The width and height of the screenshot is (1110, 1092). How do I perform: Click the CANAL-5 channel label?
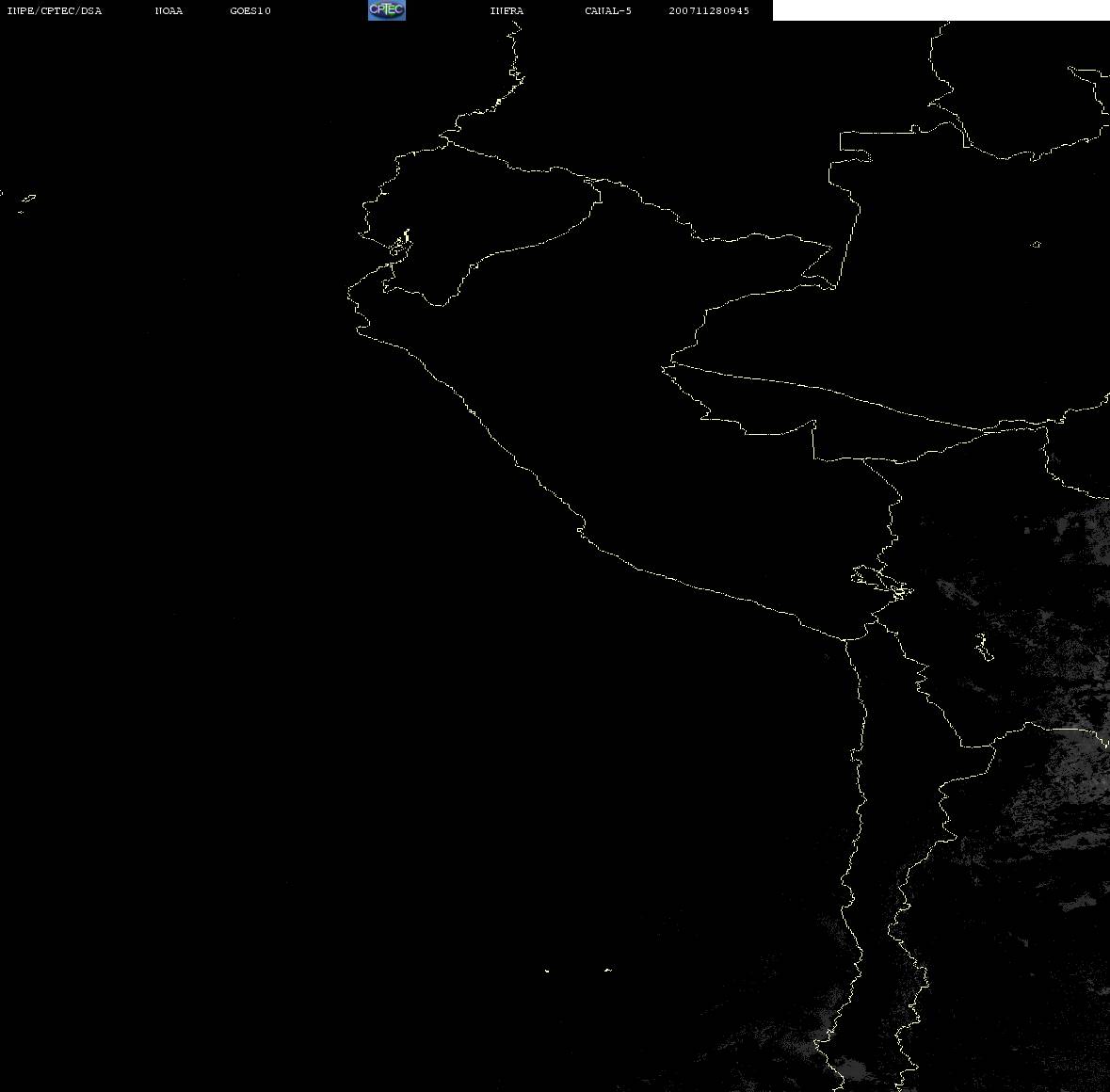[608, 10]
